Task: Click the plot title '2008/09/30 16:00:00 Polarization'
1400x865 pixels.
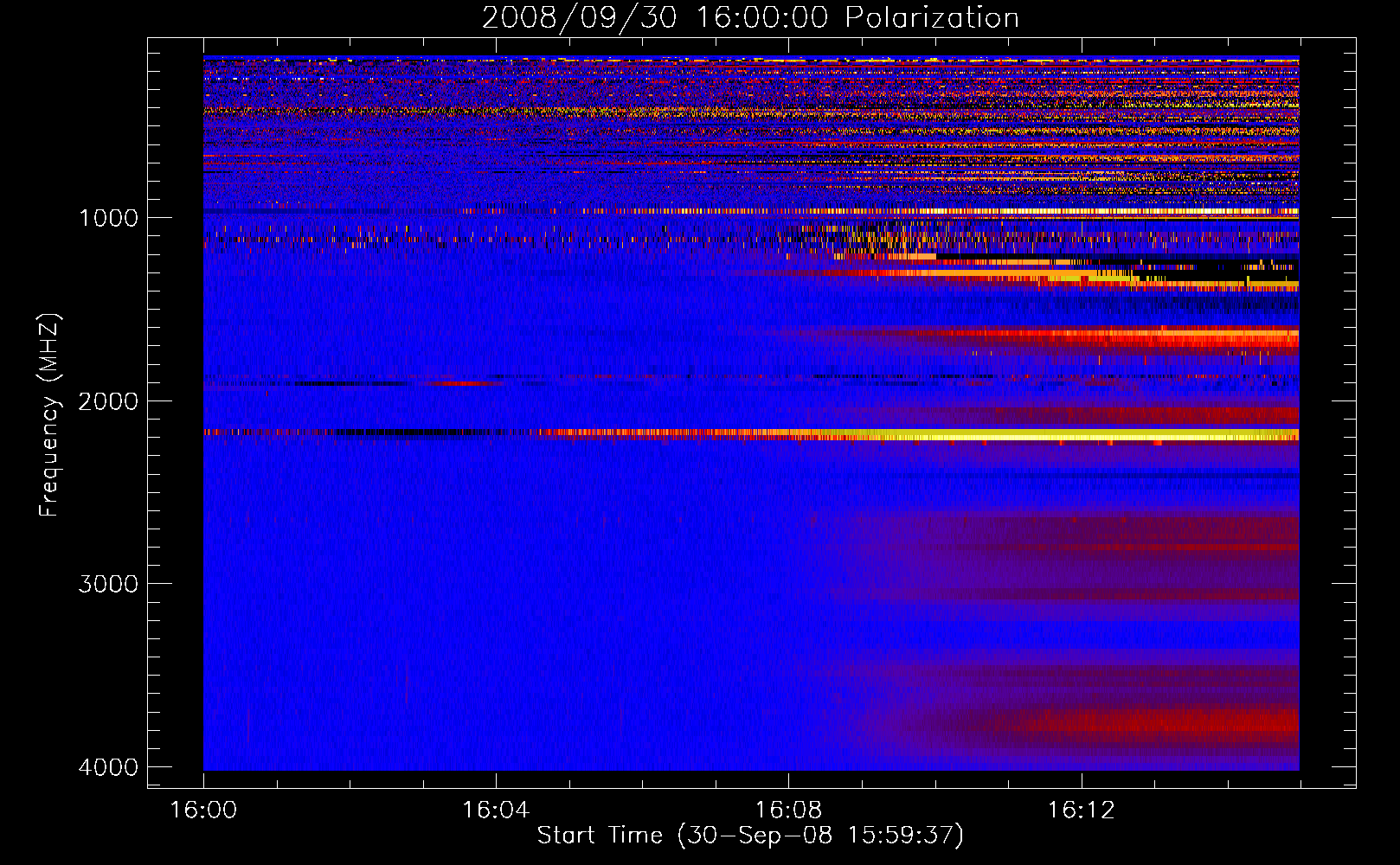Action: point(750,17)
